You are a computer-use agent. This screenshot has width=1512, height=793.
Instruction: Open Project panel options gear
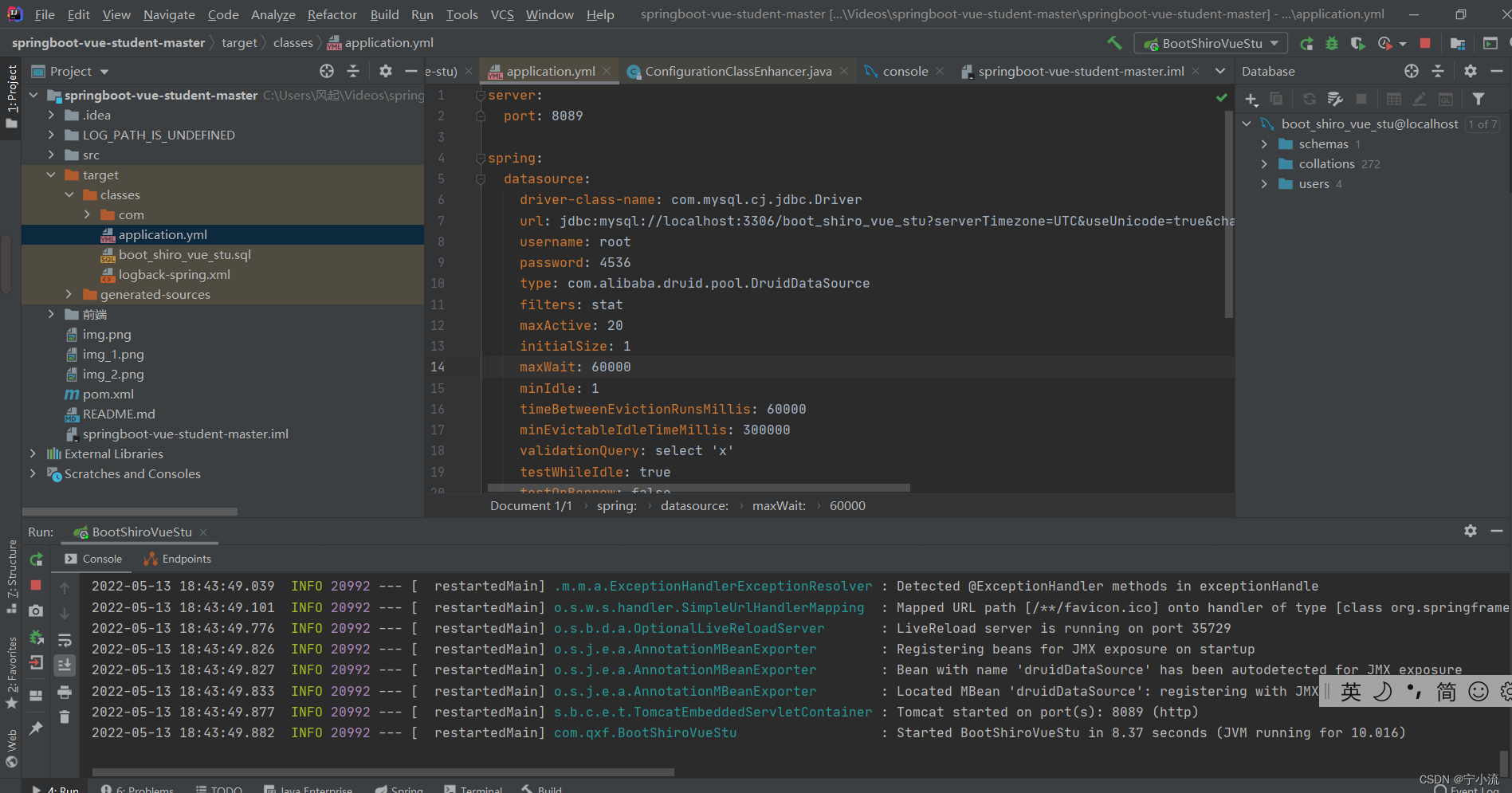(x=386, y=71)
